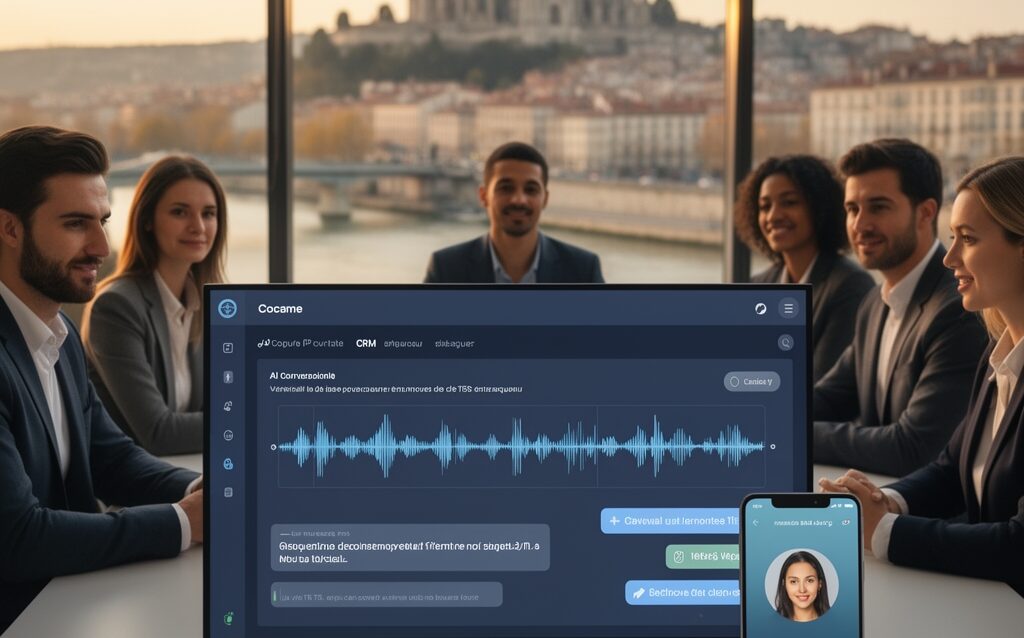Click the circular app logo beside Cocame
Image resolution: width=1024 pixels, height=638 pixels.
pyautogui.click(x=228, y=308)
